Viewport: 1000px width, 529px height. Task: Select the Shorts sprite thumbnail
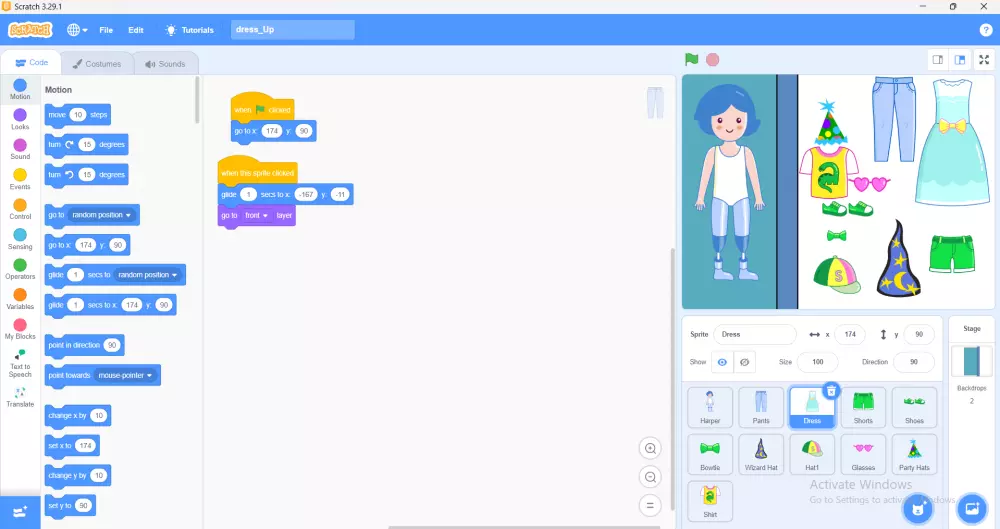863,407
